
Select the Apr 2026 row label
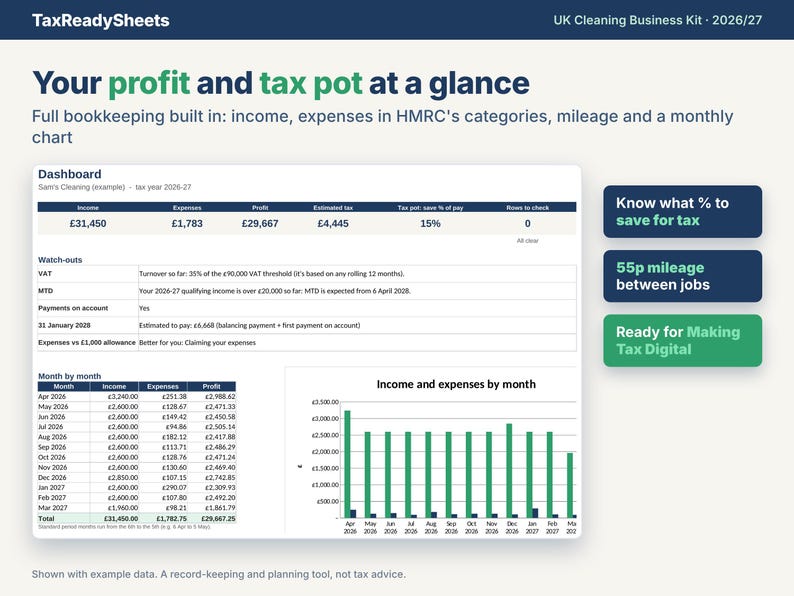coord(52,396)
